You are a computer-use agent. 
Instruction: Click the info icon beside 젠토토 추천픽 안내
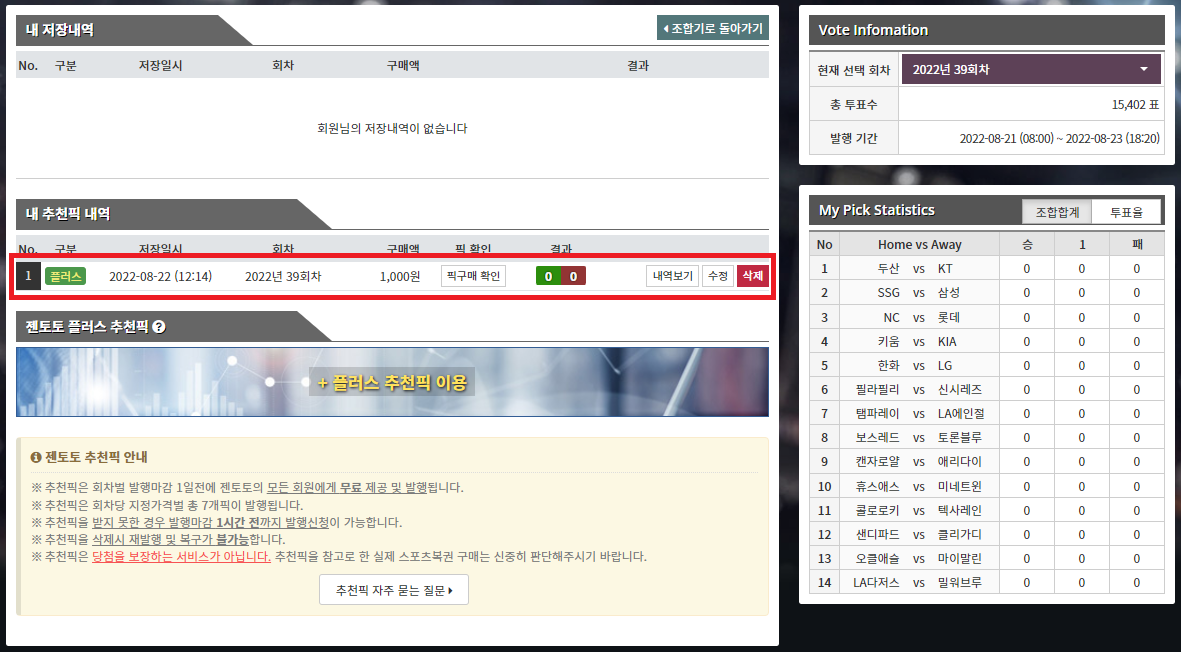35,457
